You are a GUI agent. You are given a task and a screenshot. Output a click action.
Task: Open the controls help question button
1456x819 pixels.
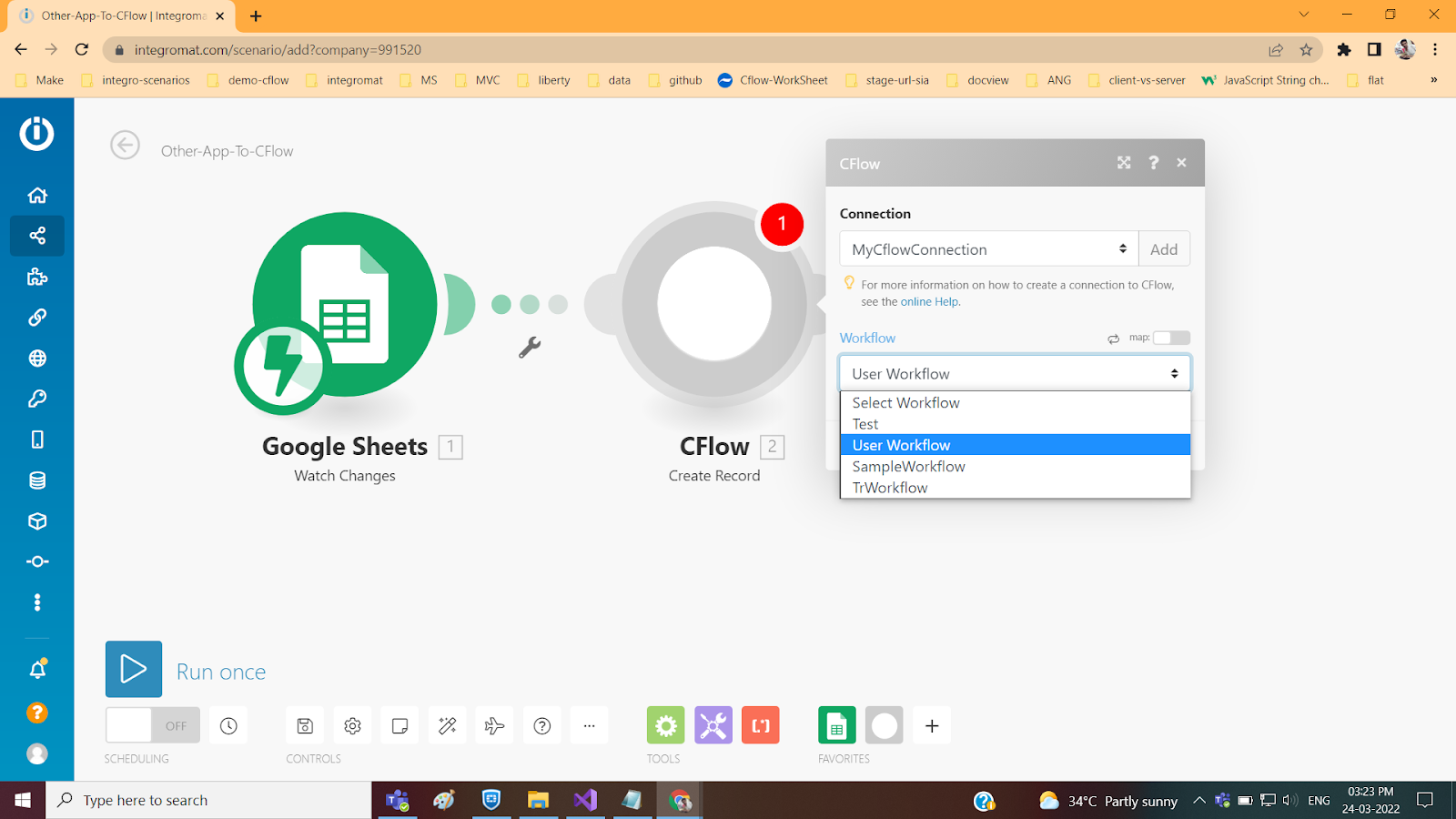point(541,725)
